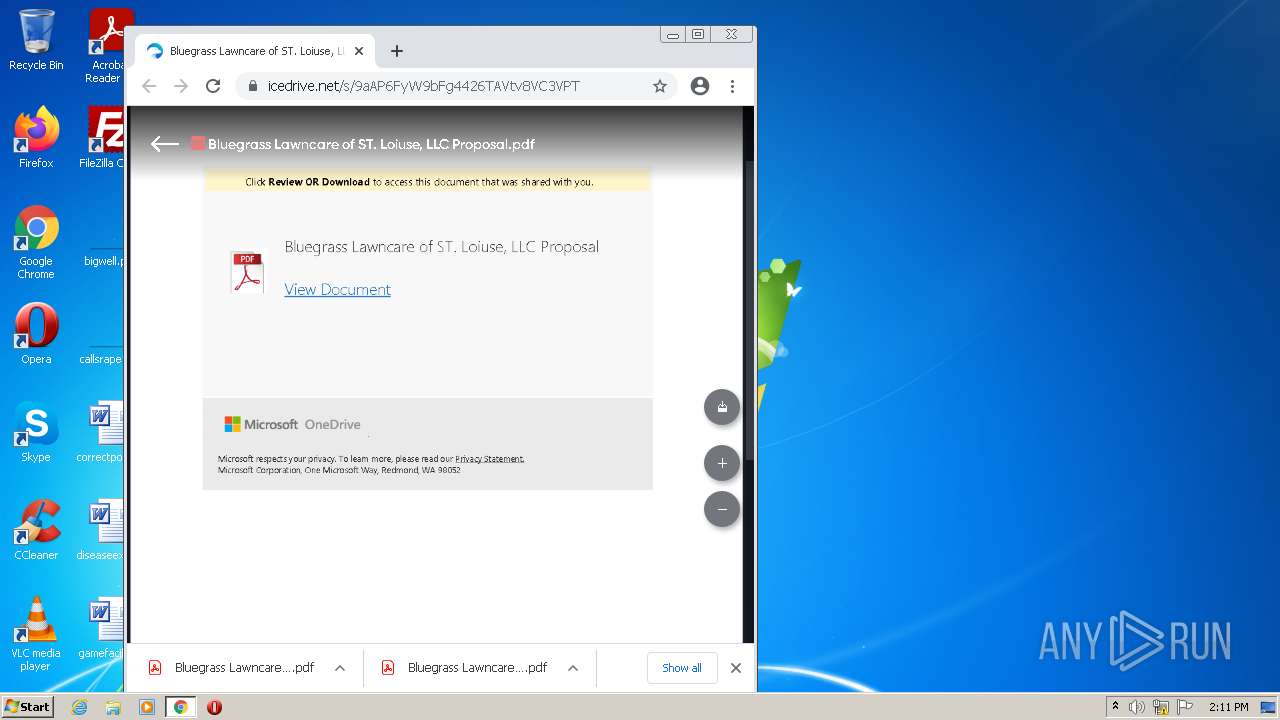Open Acrobat Reader desktop shortcut
This screenshot has height=720, width=1280.
tap(108, 45)
